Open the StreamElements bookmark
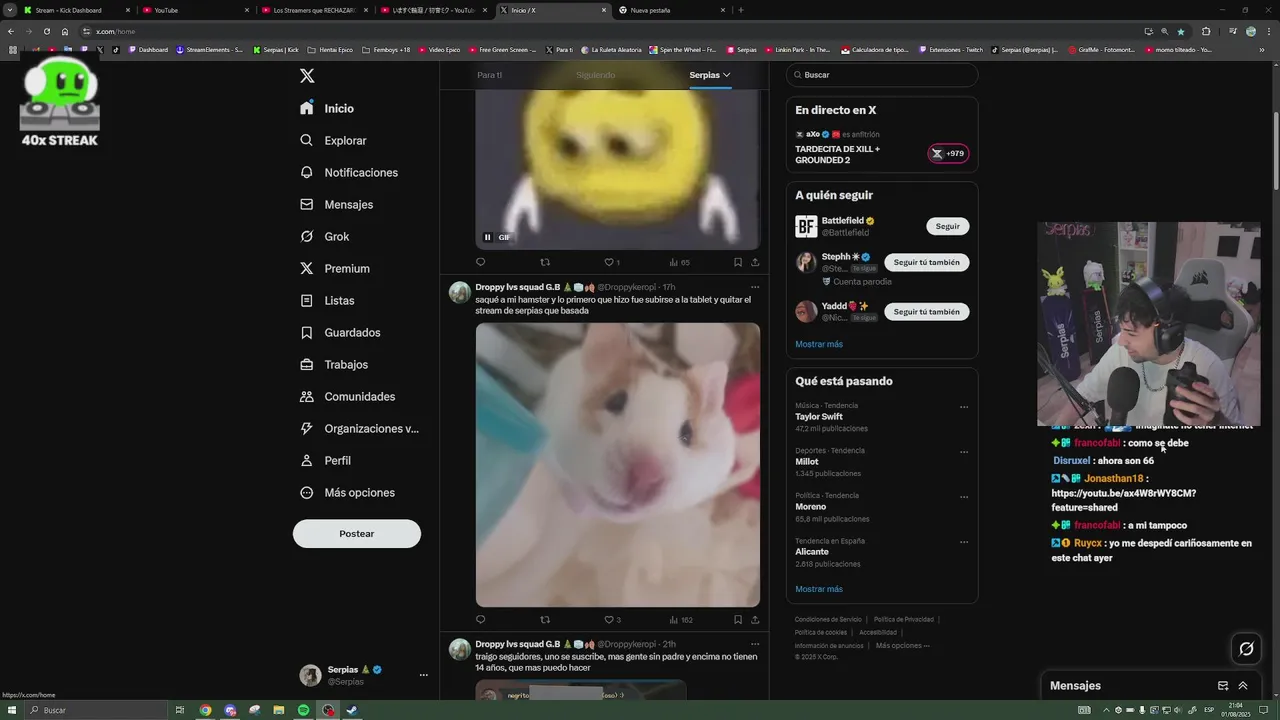Image resolution: width=1280 pixels, height=720 pixels. pos(209,49)
